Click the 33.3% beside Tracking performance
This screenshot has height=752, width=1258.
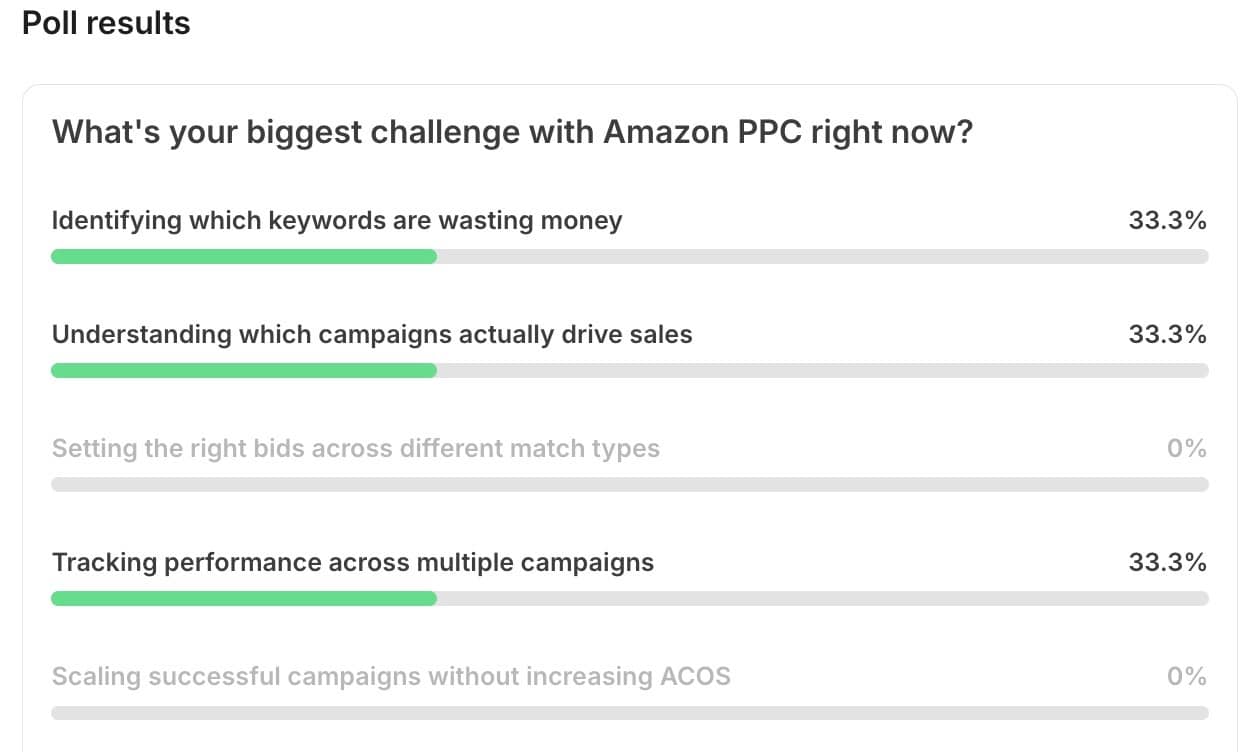[x=1167, y=562]
